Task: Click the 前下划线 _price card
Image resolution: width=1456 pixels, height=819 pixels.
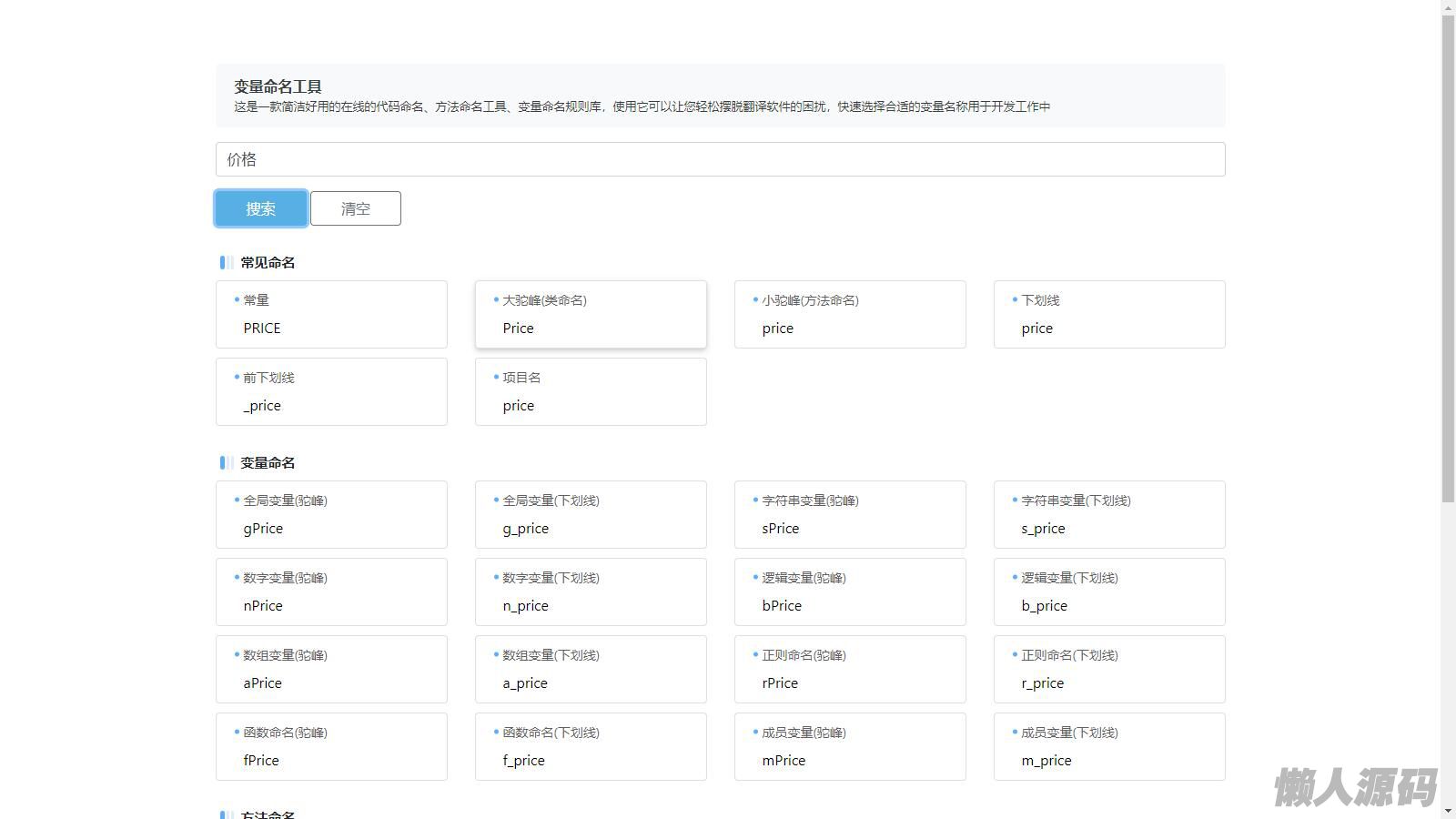Action: coord(331,391)
